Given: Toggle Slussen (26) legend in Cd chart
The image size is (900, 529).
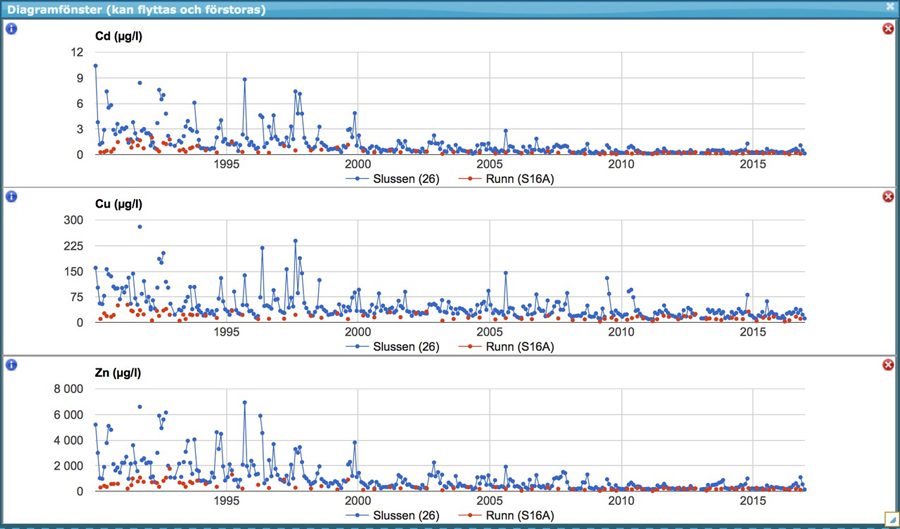Looking at the screenshot, I should (x=393, y=179).
